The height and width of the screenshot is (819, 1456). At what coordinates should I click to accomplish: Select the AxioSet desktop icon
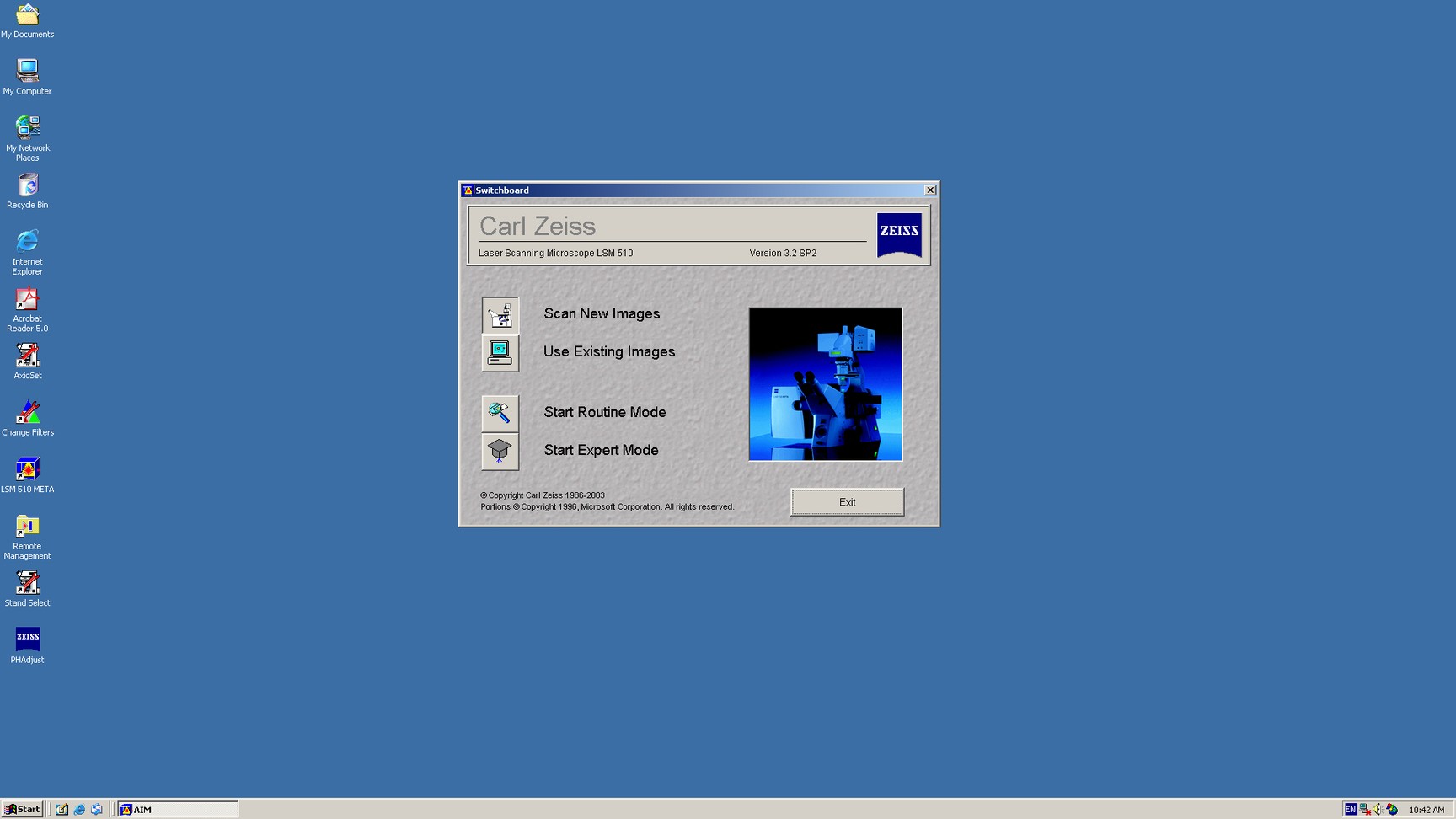click(x=28, y=362)
